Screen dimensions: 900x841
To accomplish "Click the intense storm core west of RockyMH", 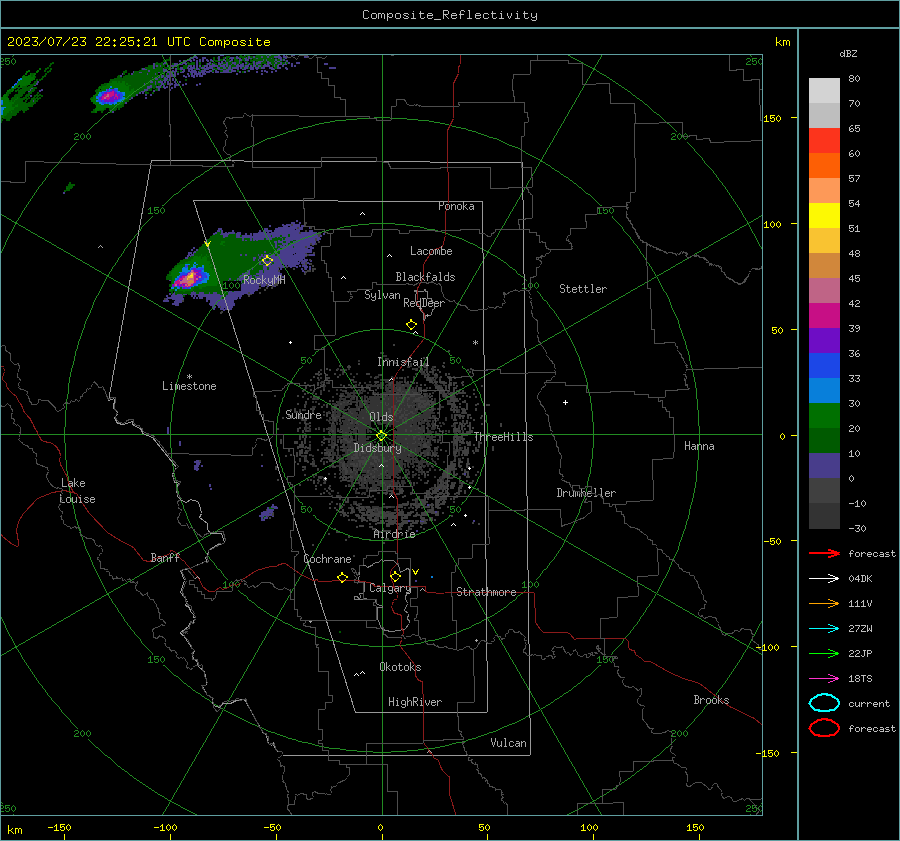I will 189,278.
